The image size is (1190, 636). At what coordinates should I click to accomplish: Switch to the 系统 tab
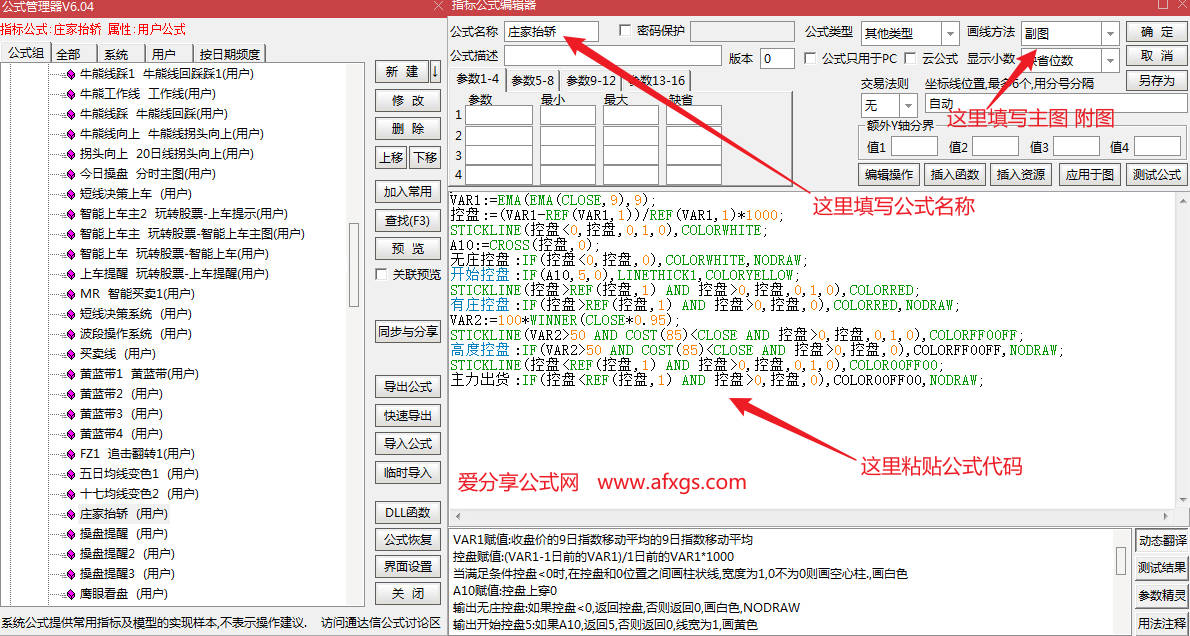click(116, 54)
